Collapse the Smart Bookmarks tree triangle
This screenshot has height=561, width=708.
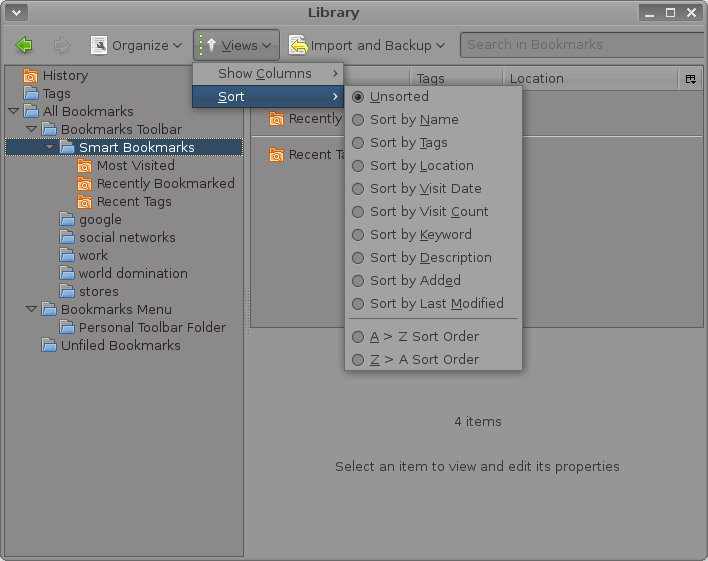pos(49,147)
